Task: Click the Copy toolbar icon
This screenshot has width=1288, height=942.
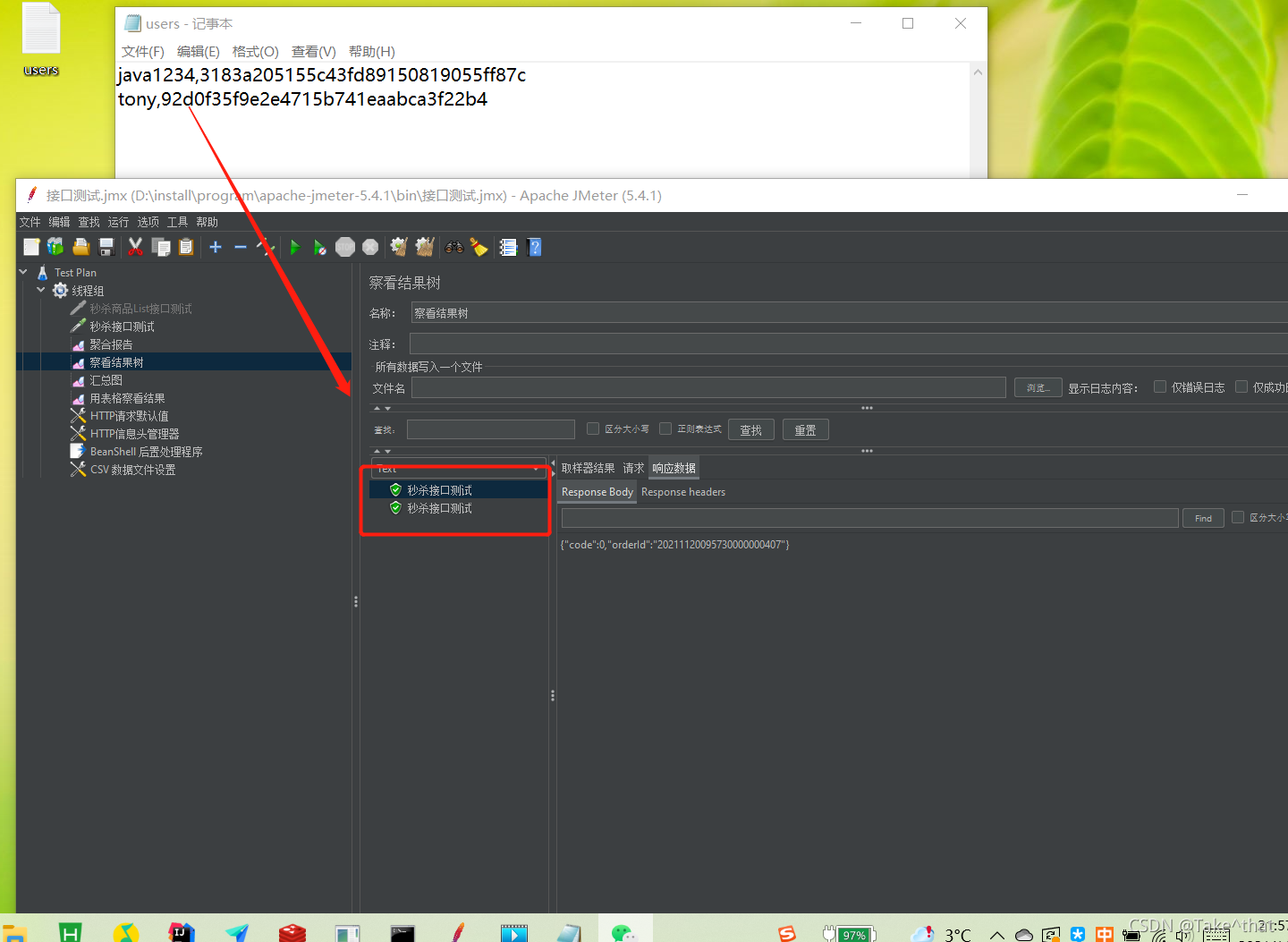Action: click(x=161, y=247)
